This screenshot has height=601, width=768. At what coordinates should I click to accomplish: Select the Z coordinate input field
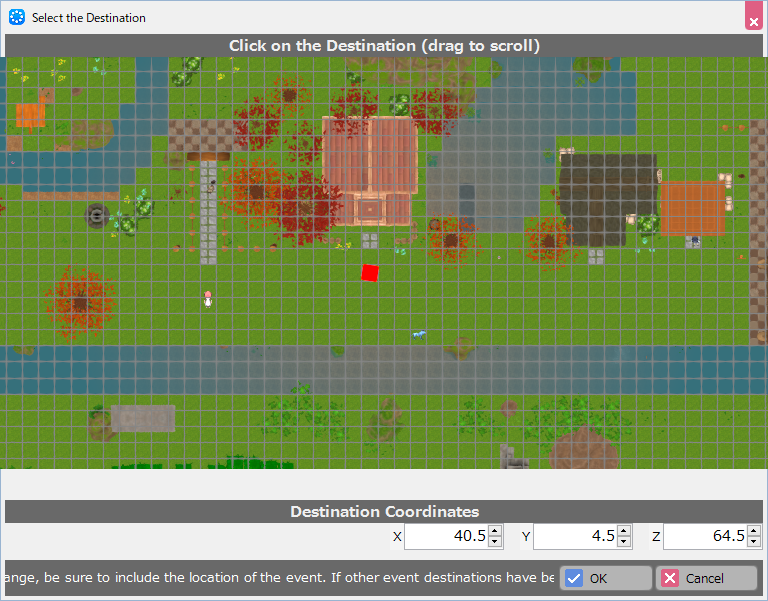[x=704, y=537]
